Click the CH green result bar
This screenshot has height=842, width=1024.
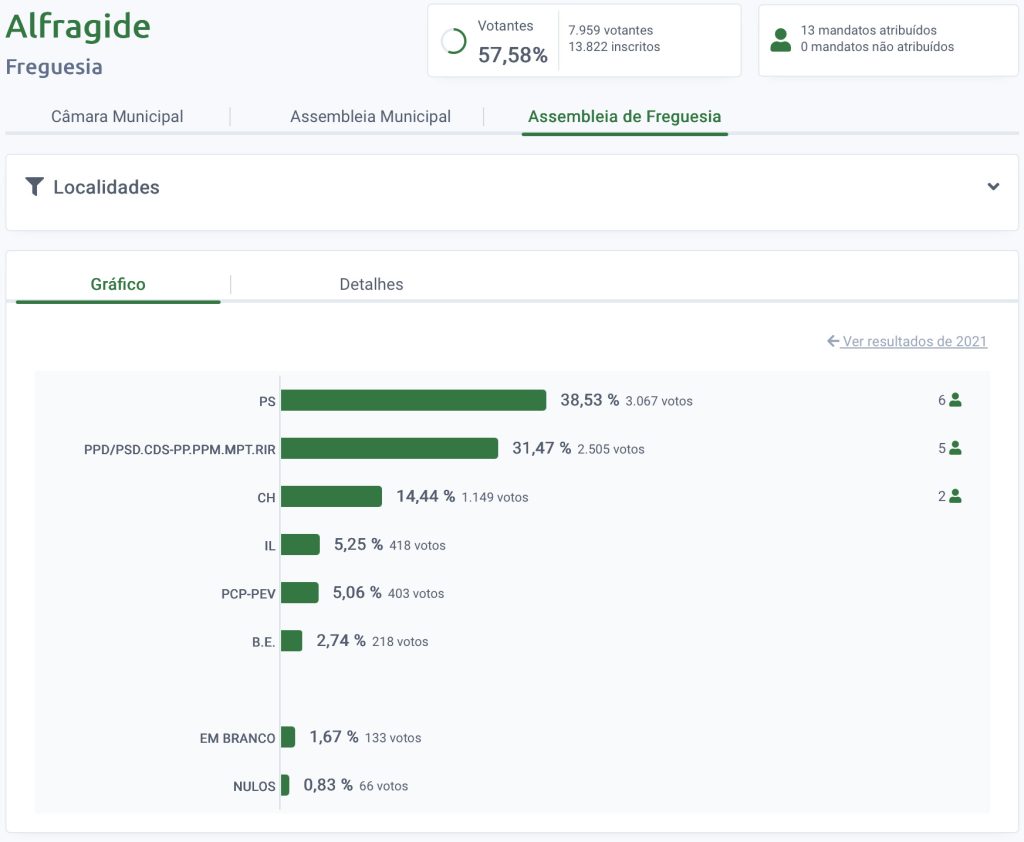[x=331, y=497]
